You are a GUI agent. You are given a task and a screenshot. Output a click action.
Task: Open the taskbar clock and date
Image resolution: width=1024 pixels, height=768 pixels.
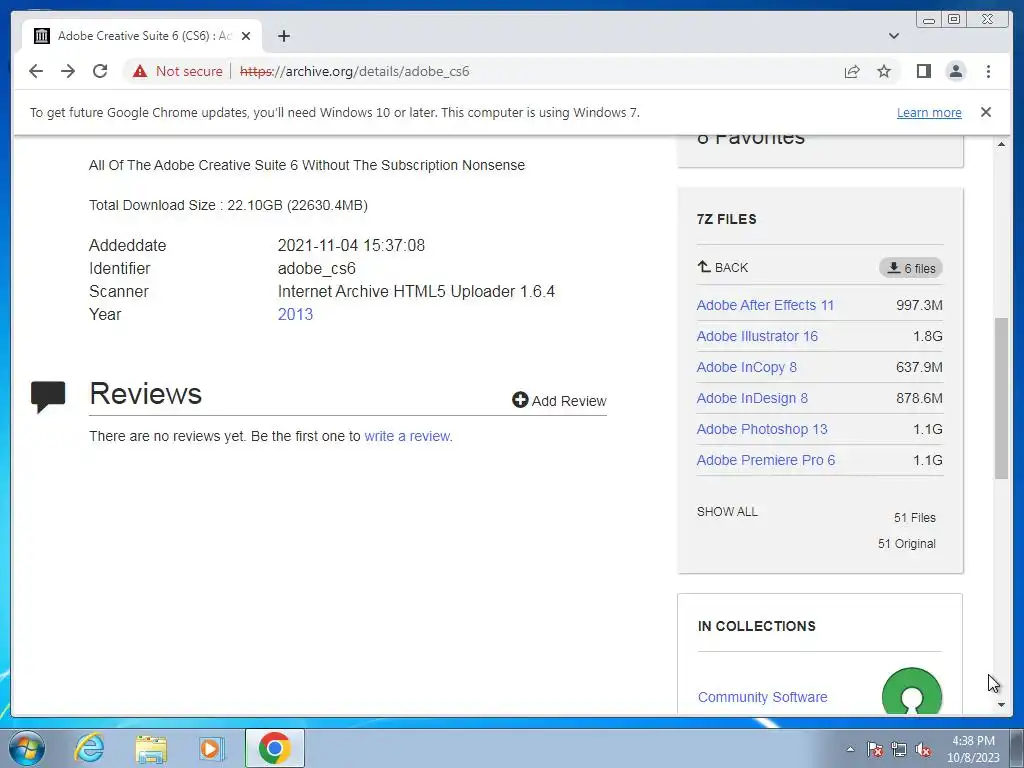point(973,749)
